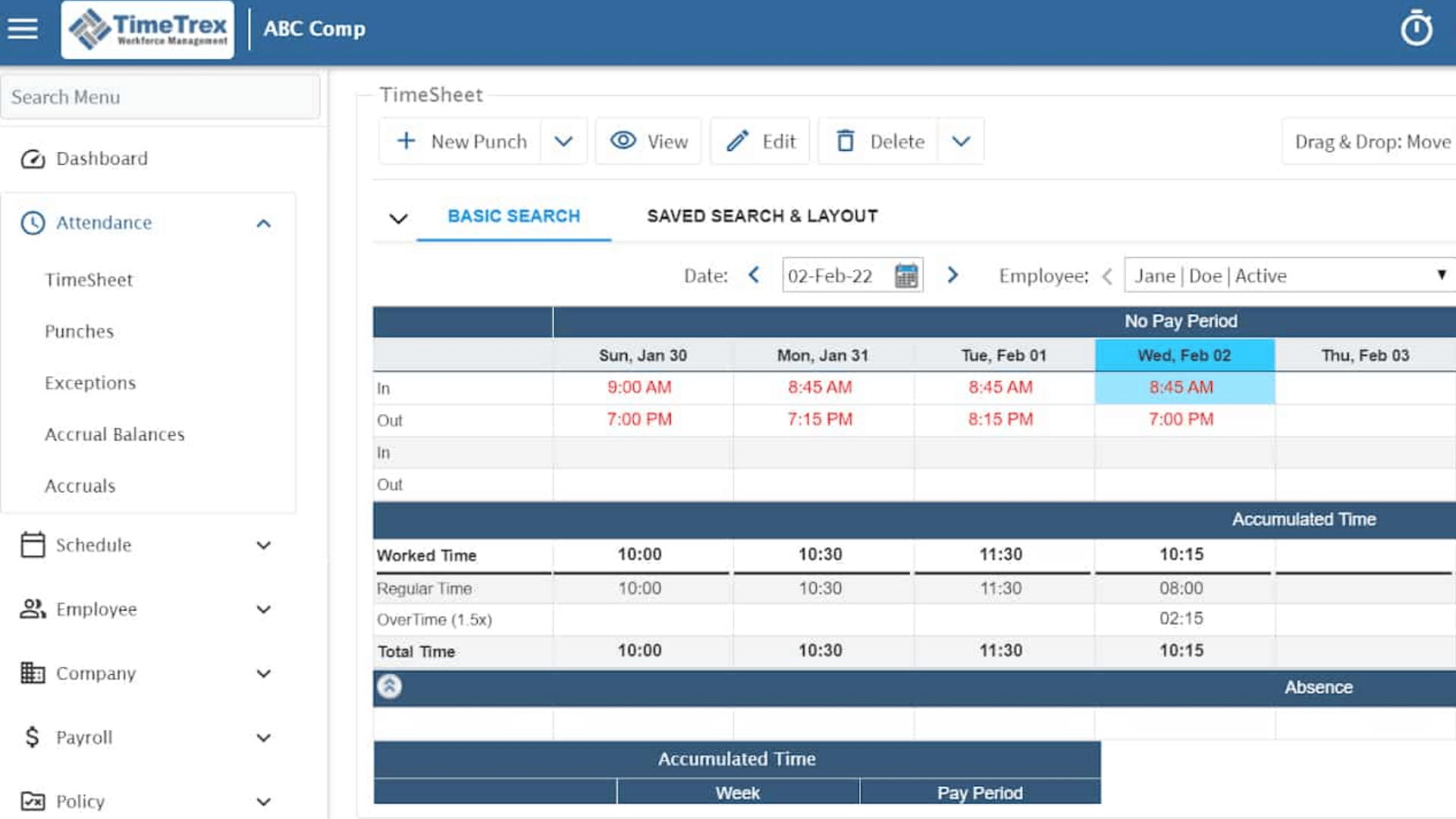This screenshot has width=1456, height=819.
Task: Open Exceptions in the sidebar
Action: click(x=90, y=383)
